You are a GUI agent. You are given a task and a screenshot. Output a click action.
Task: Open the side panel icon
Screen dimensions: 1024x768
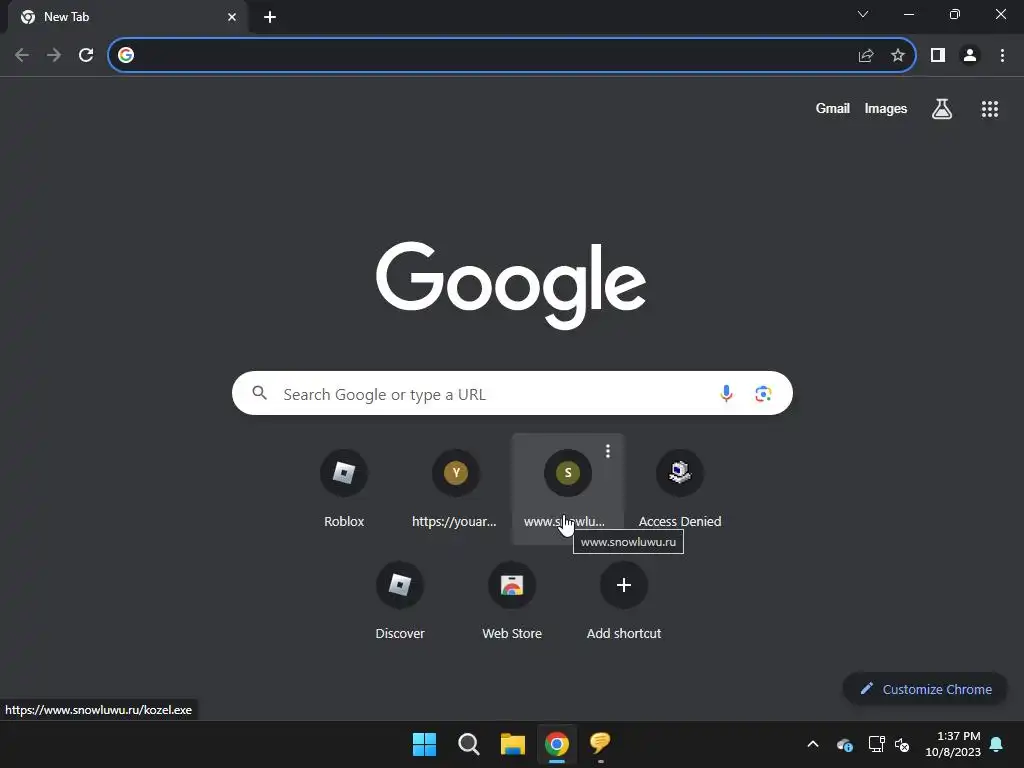coord(938,56)
